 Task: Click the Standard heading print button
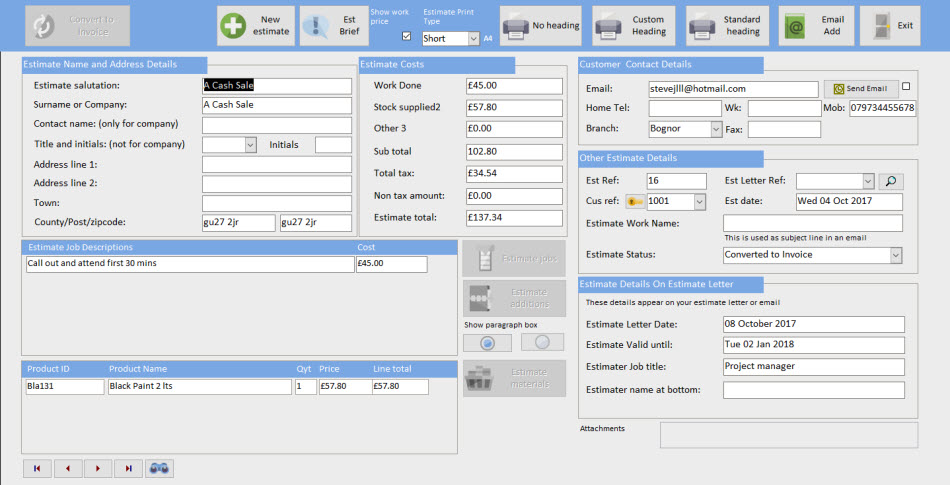click(x=727, y=26)
